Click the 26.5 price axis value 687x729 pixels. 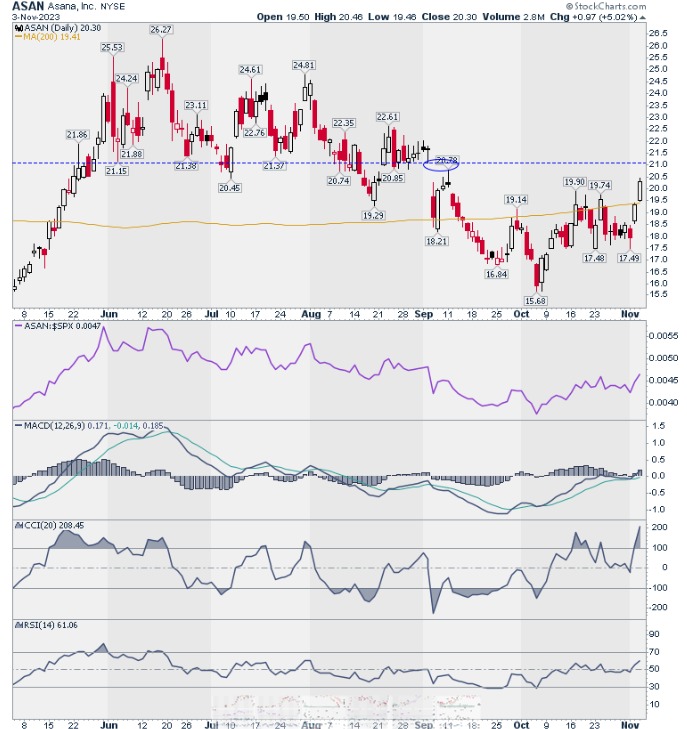(658, 33)
